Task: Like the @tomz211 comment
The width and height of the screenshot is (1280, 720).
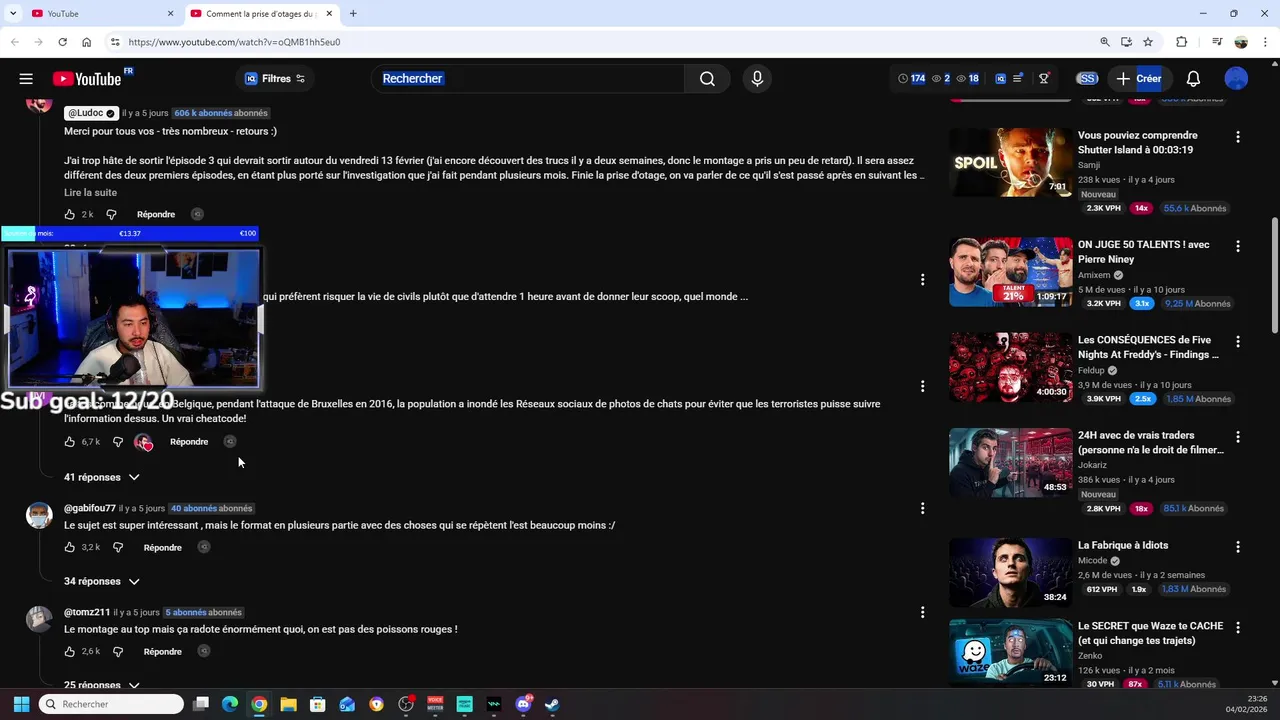Action: (x=70, y=652)
